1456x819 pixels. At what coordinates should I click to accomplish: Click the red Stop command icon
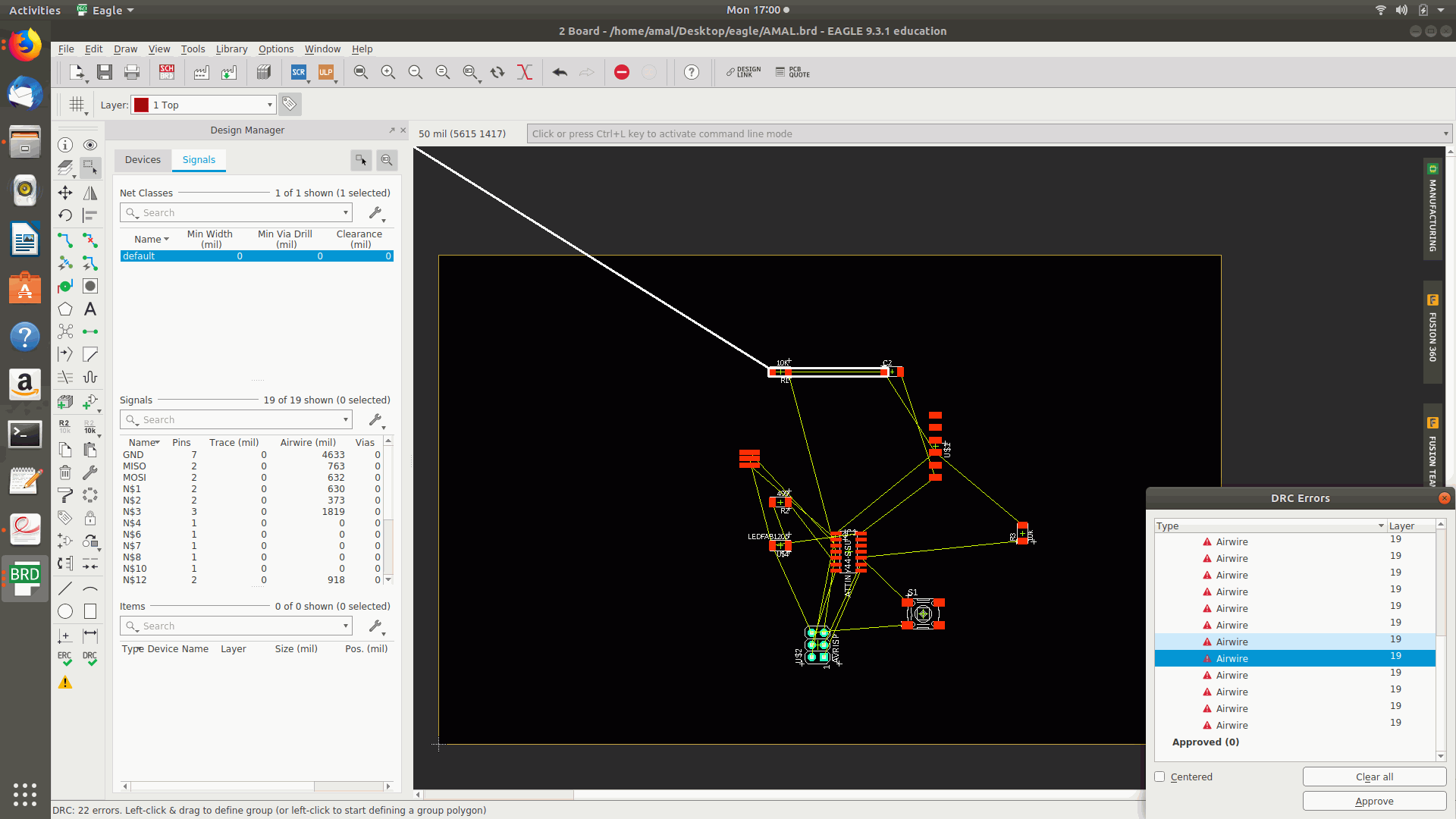click(x=622, y=72)
